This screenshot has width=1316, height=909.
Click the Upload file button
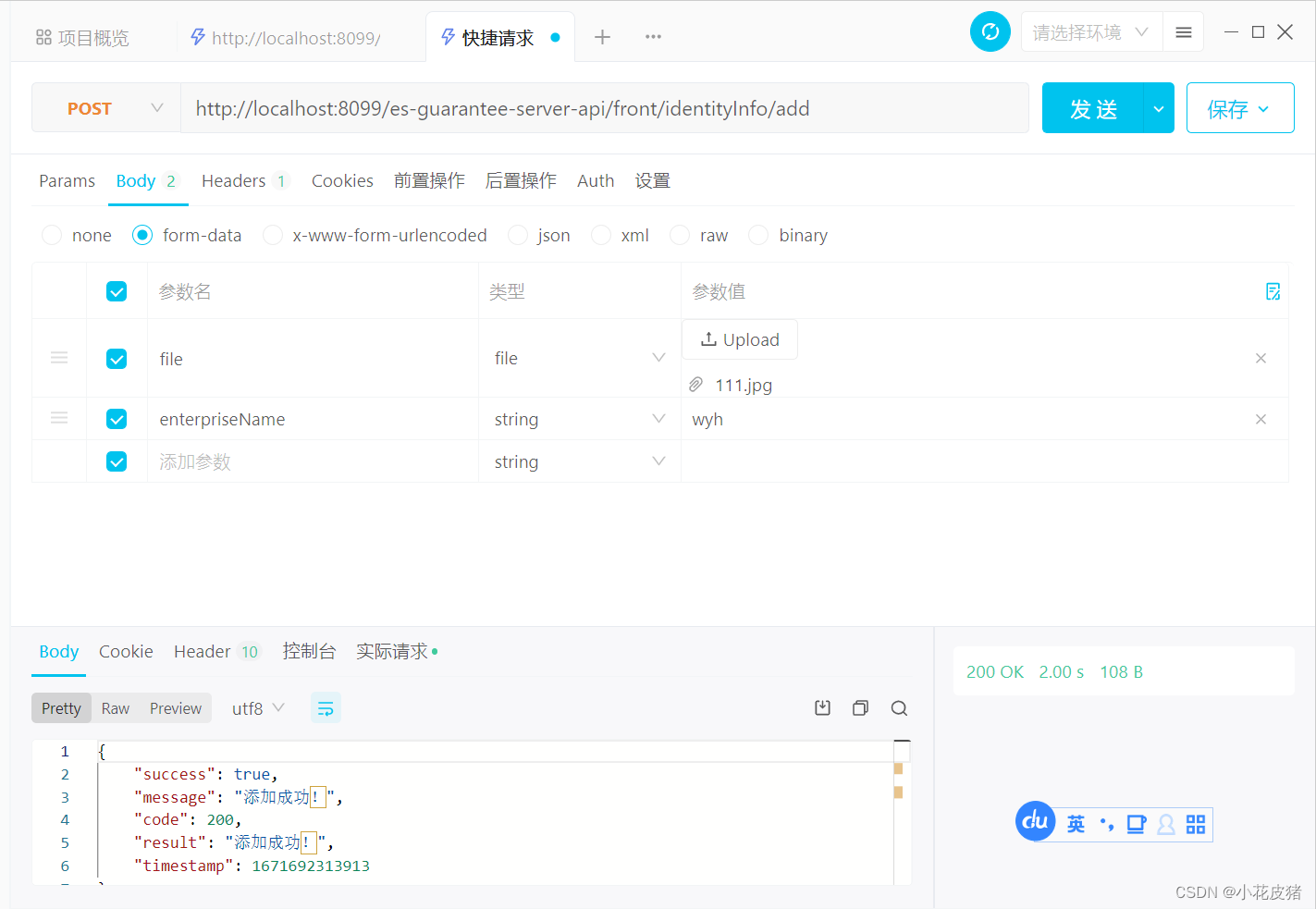click(x=740, y=339)
